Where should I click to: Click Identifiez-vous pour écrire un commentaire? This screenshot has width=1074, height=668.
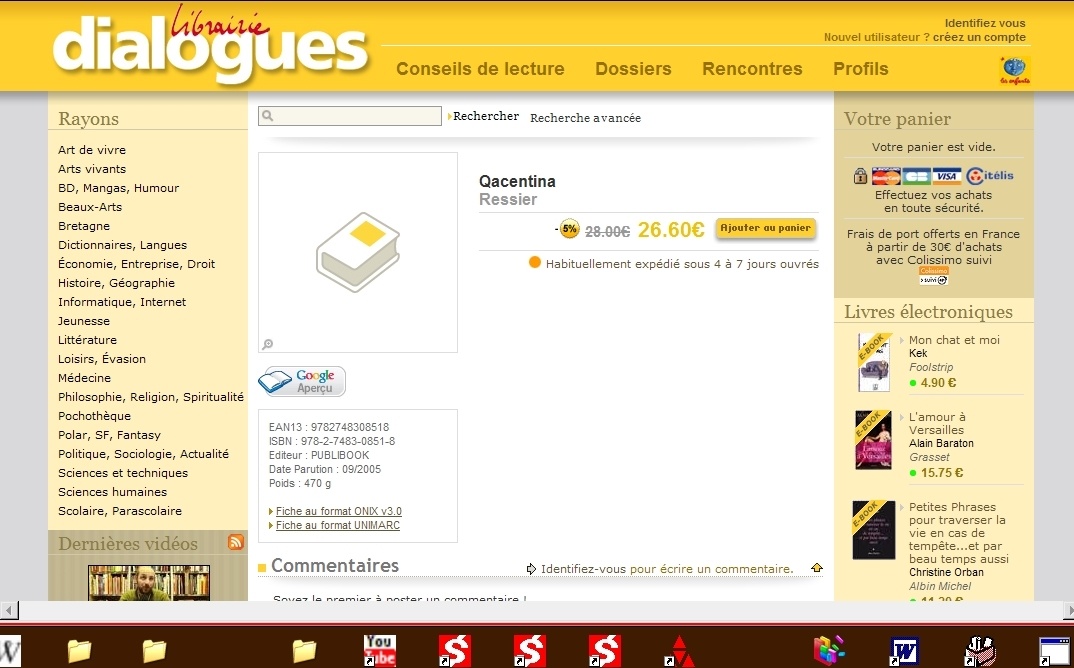click(x=667, y=569)
